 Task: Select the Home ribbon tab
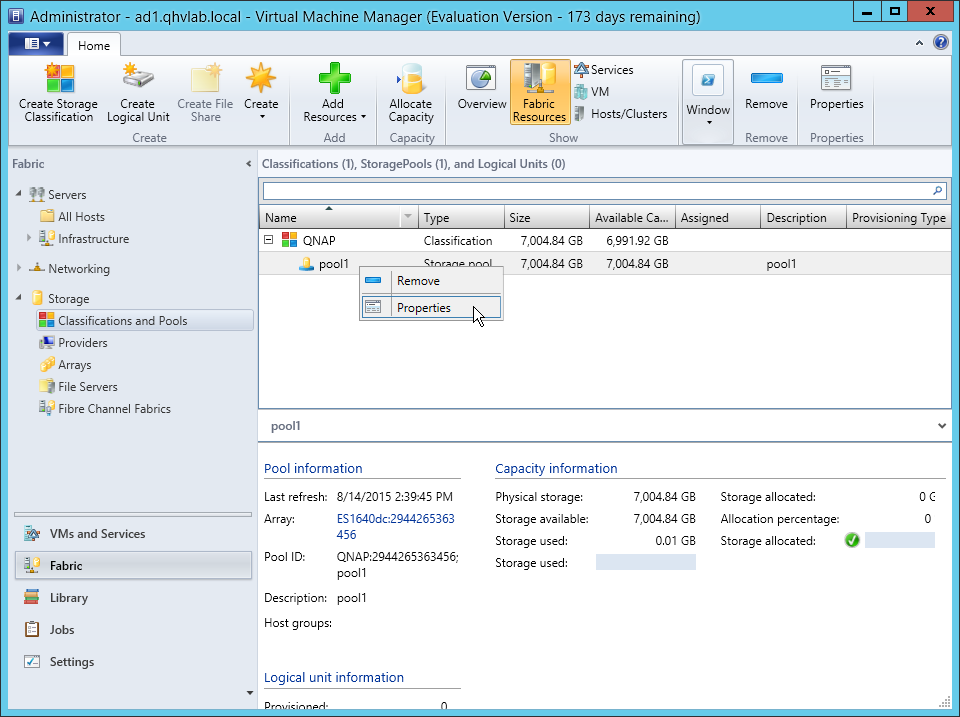94,45
